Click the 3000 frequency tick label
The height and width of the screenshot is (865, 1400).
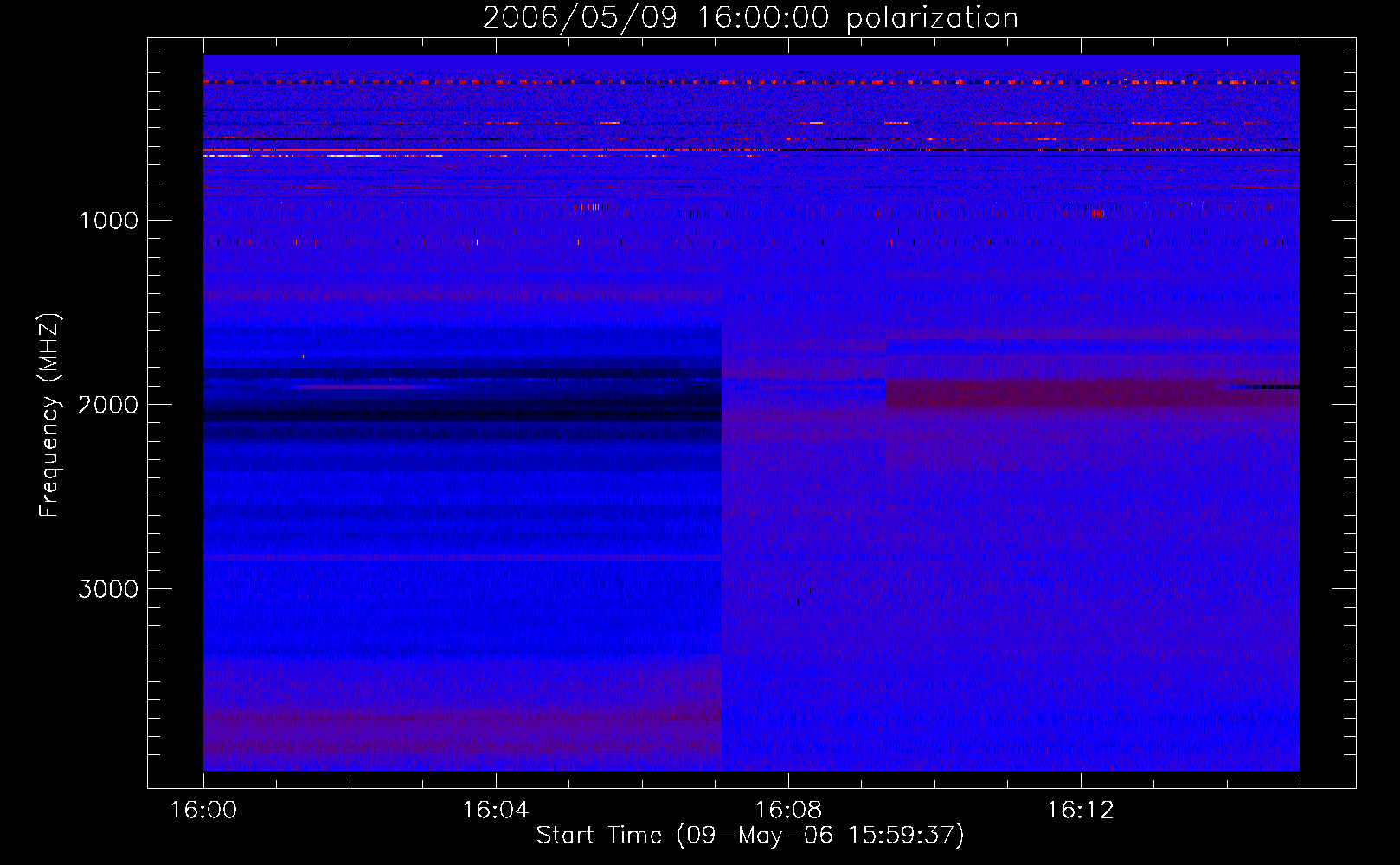click(x=108, y=589)
